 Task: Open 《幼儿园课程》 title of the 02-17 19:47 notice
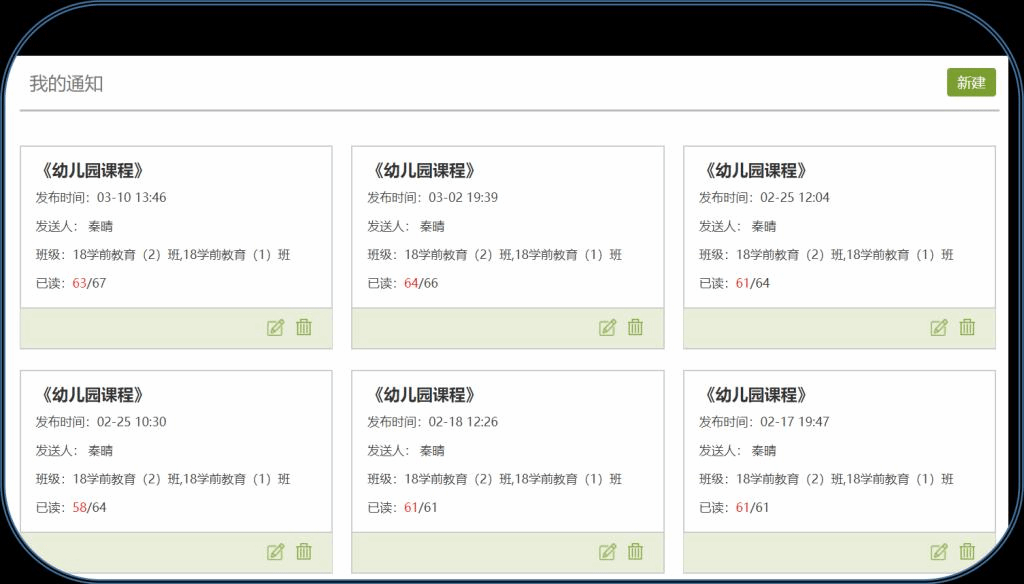click(x=754, y=395)
